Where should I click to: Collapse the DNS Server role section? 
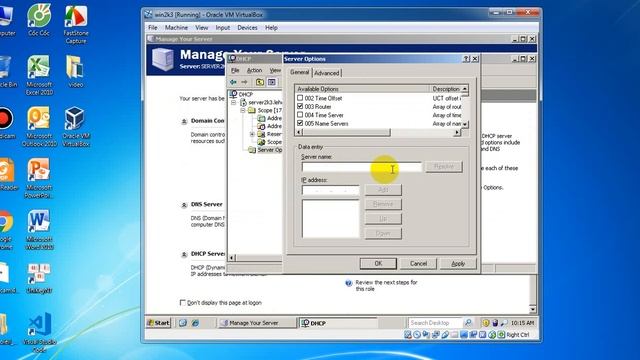point(184,205)
